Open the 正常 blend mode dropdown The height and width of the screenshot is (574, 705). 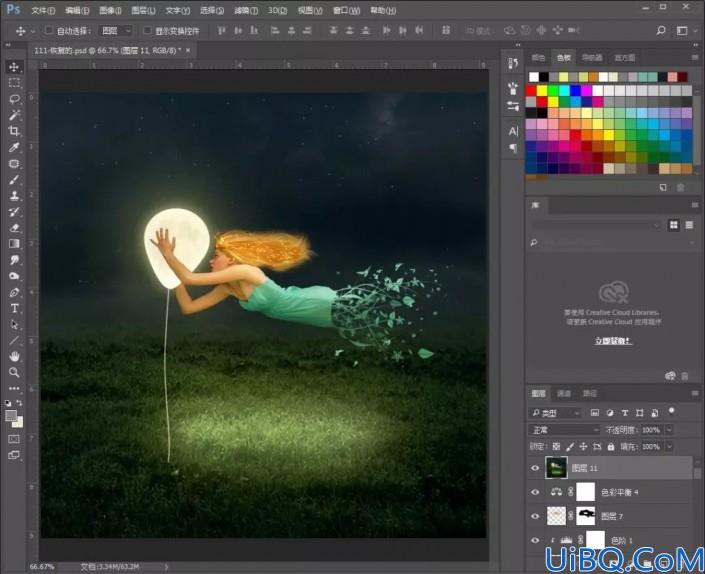[564, 430]
